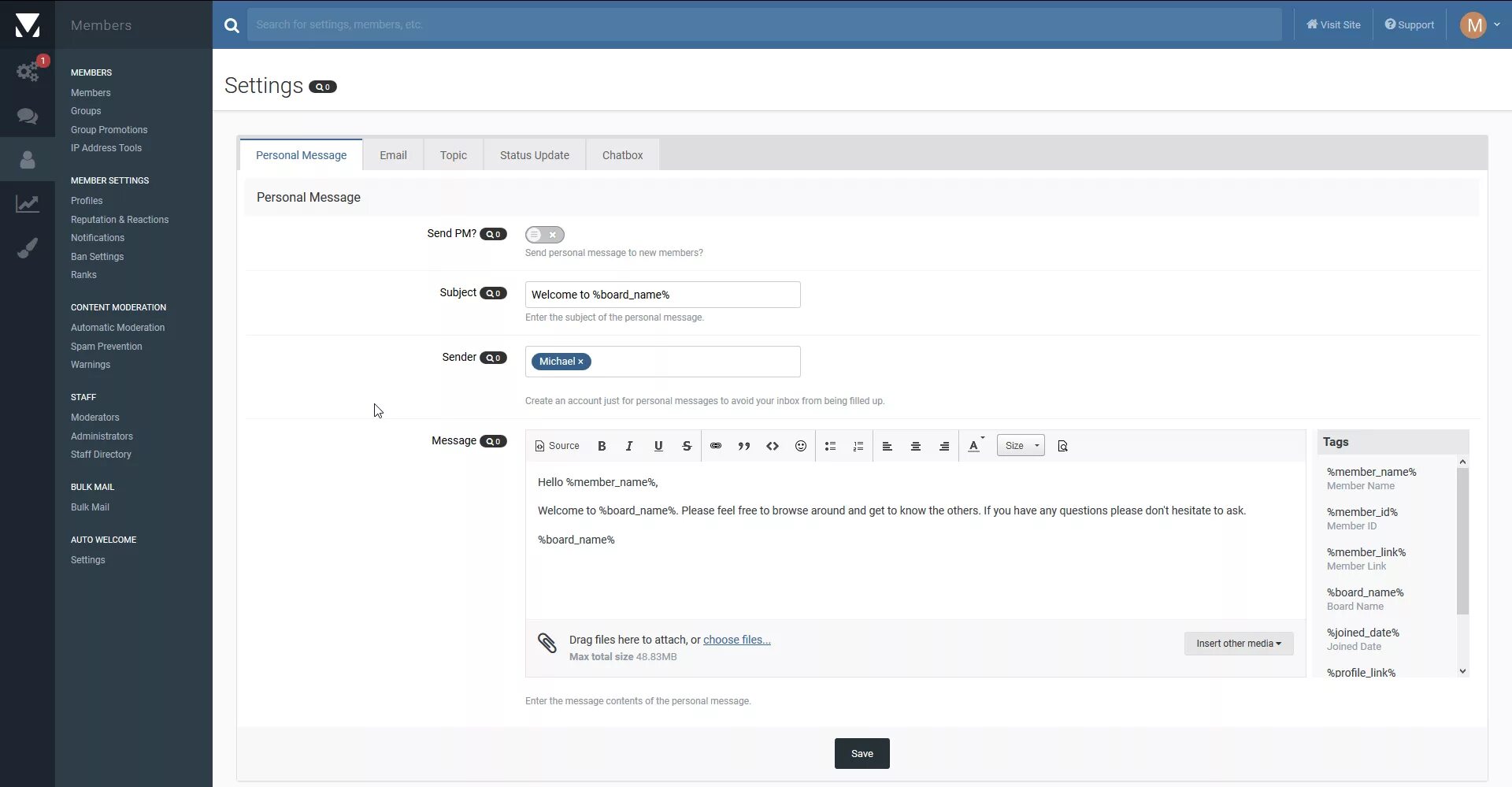Switch to the Email tab
The height and width of the screenshot is (787, 1512).
[x=393, y=155]
